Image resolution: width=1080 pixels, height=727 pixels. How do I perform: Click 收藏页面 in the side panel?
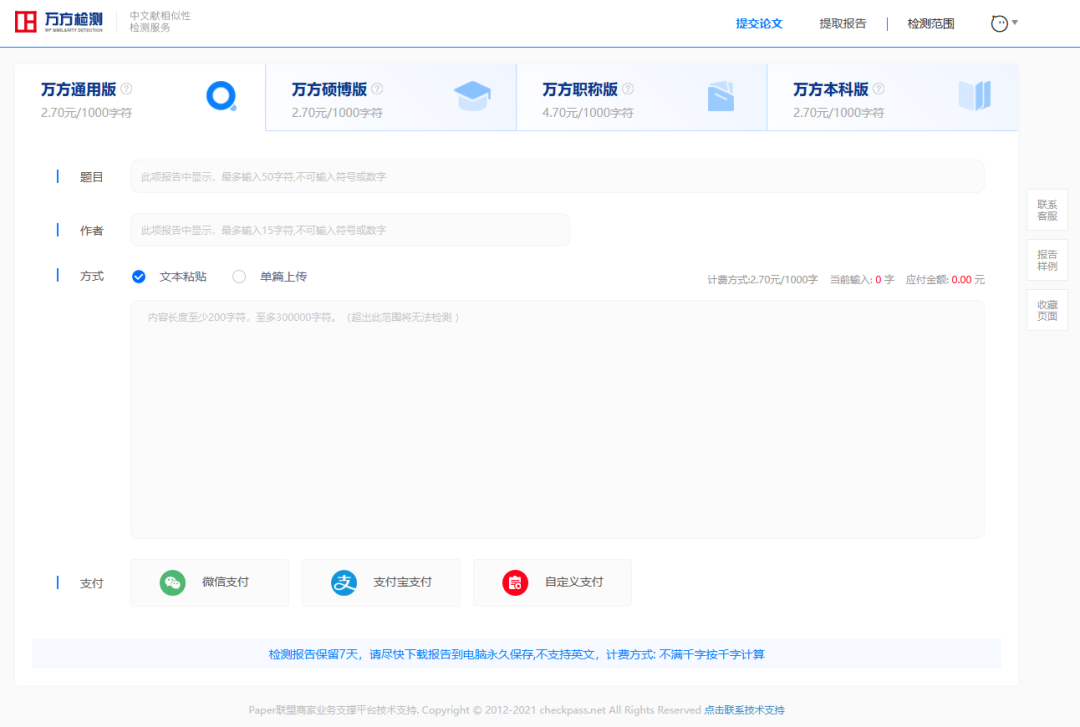click(x=1047, y=310)
